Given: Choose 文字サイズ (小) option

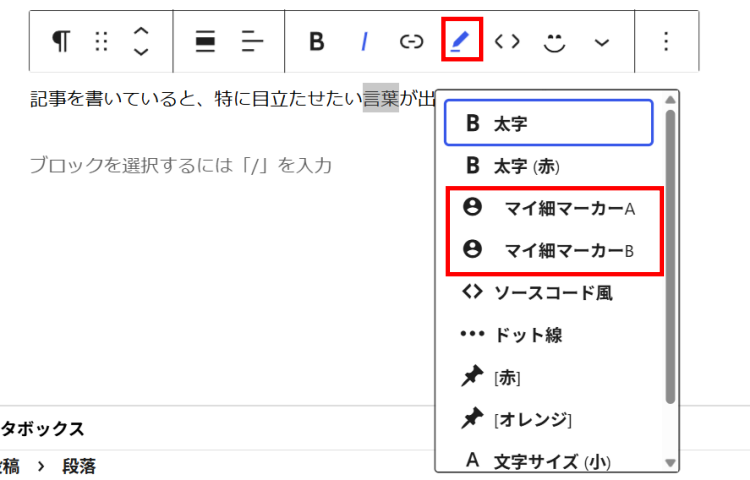Looking at the screenshot, I should click(x=549, y=460).
